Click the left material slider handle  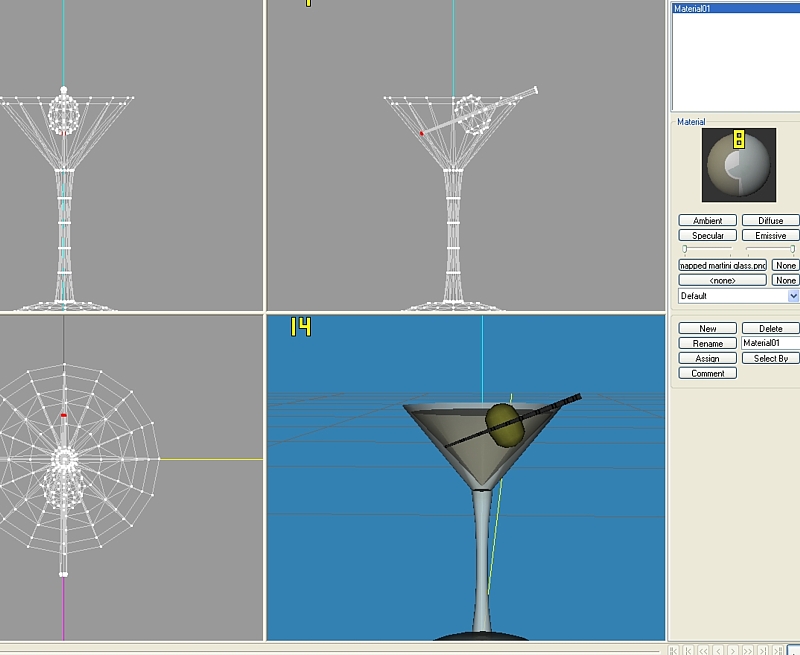(685, 249)
